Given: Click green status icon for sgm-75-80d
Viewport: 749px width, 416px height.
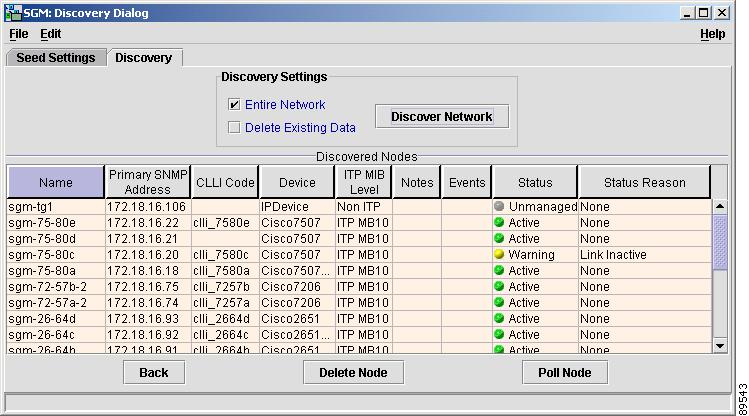Looking at the screenshot, I should pos(499,238).
